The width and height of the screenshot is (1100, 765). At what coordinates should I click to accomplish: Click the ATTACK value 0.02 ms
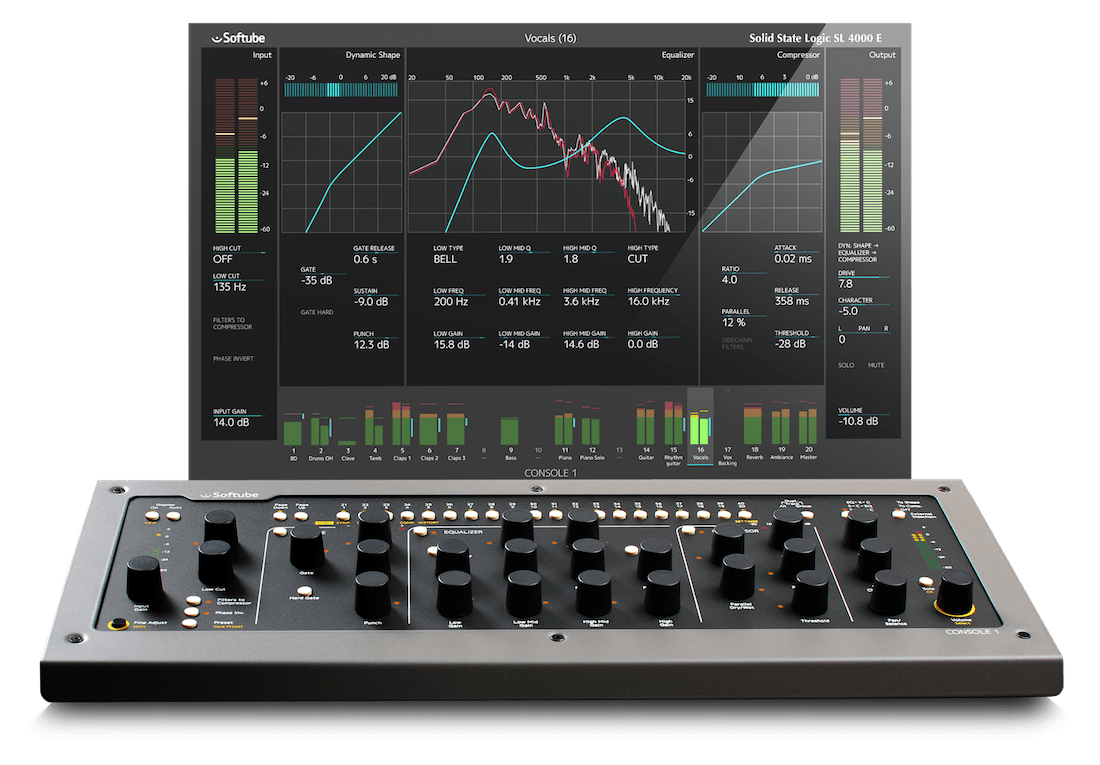pyautogui.click(x=793, y=259)
